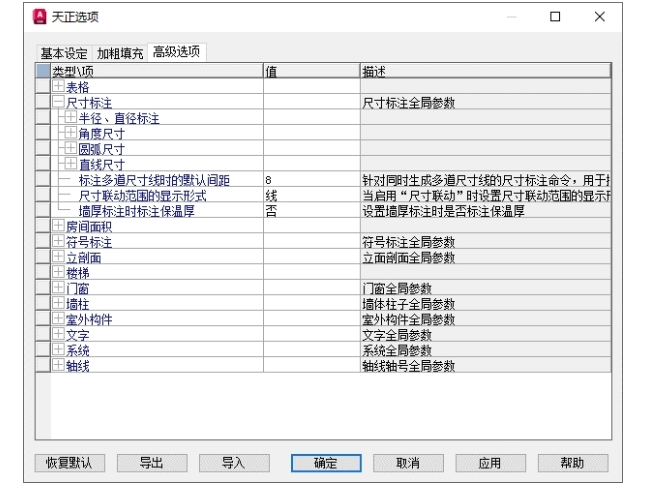Expand the 轴线 node

coord(58,365)
